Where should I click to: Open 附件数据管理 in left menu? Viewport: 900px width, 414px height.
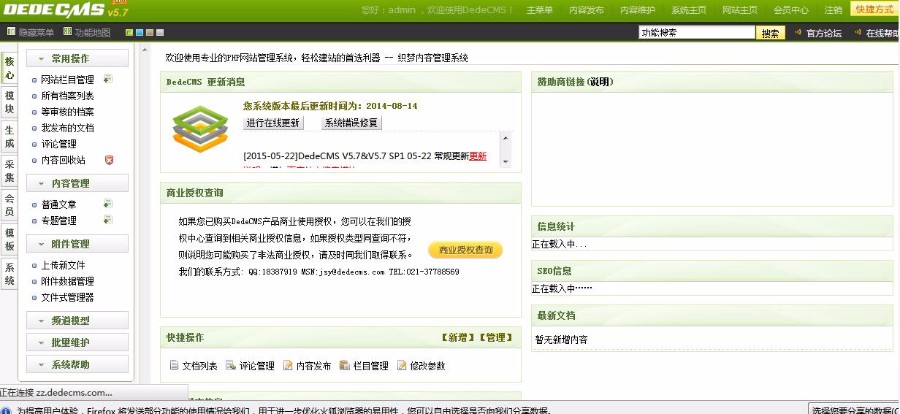68,281
